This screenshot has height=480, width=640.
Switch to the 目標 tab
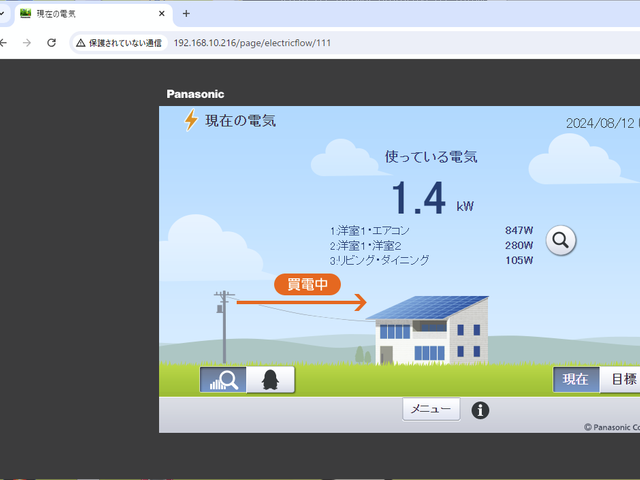[620, 379]
